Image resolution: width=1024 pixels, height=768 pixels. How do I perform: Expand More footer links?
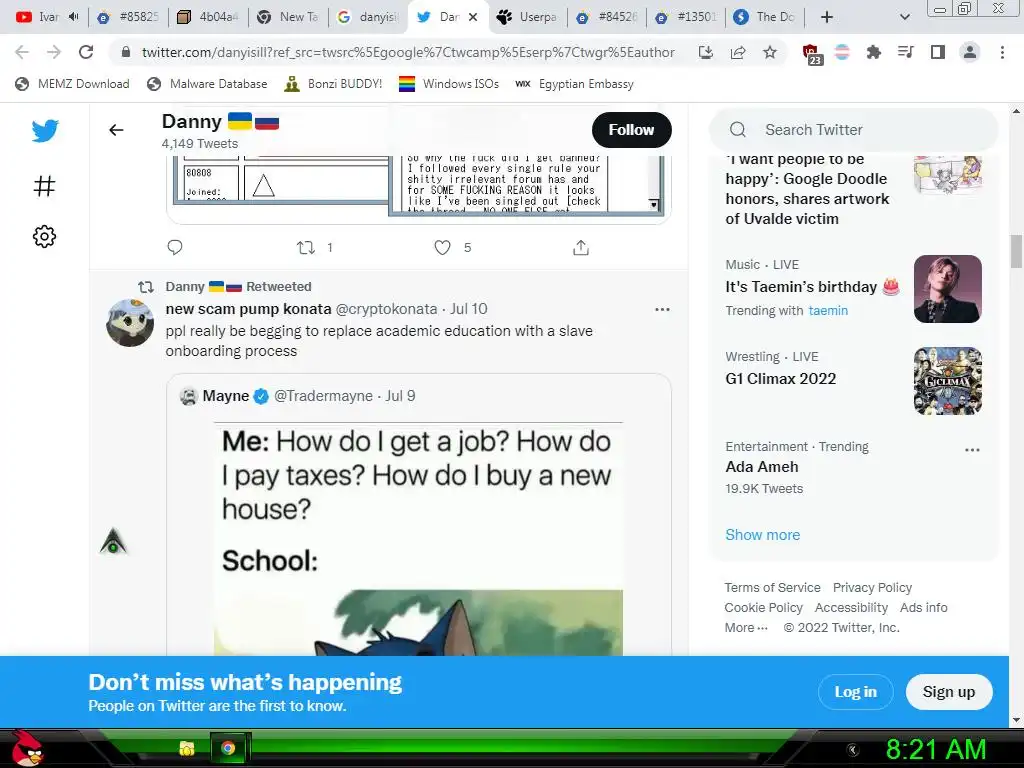coord(746,628)
